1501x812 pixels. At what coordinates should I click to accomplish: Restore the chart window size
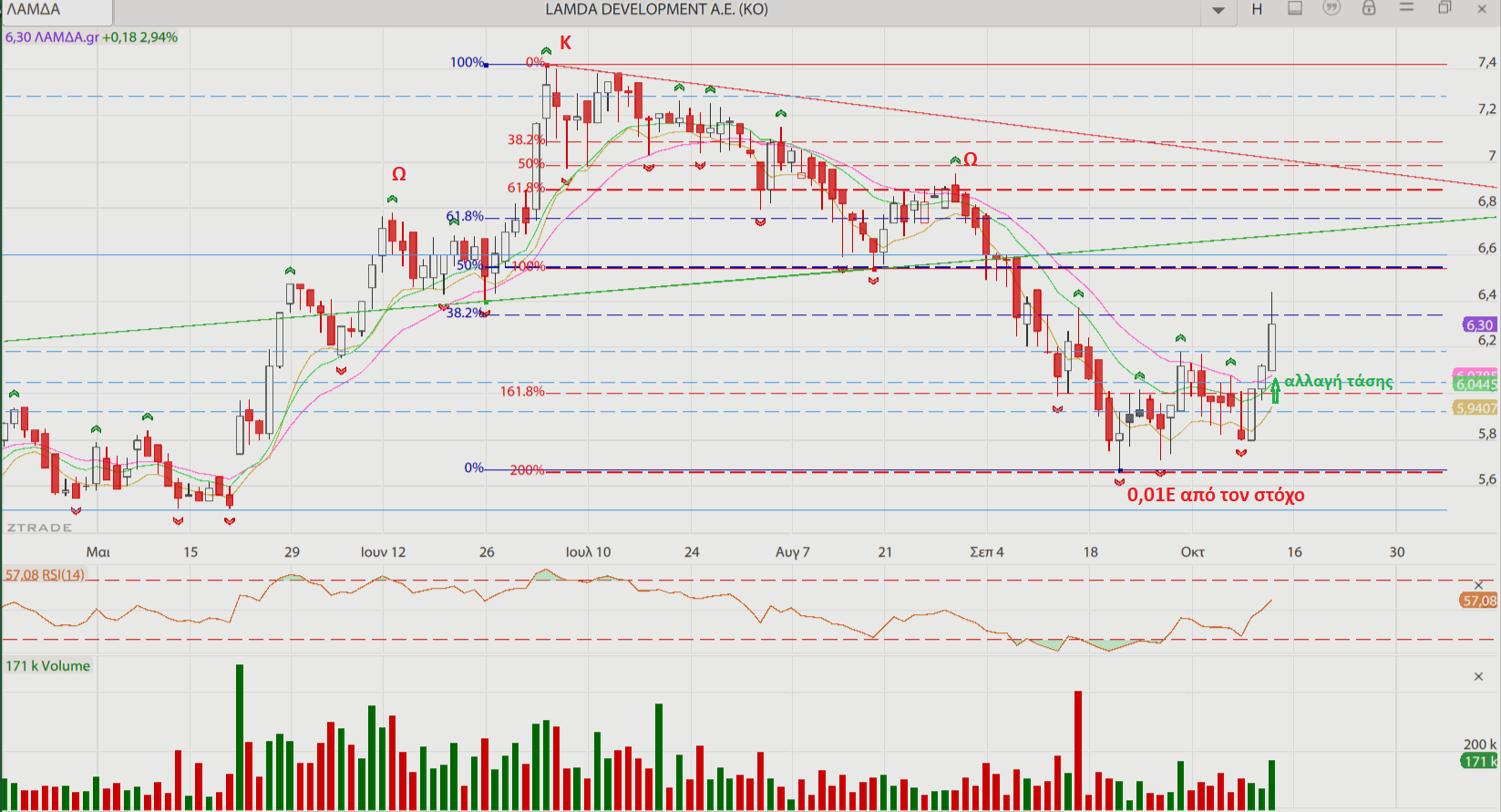[1444, 8]
